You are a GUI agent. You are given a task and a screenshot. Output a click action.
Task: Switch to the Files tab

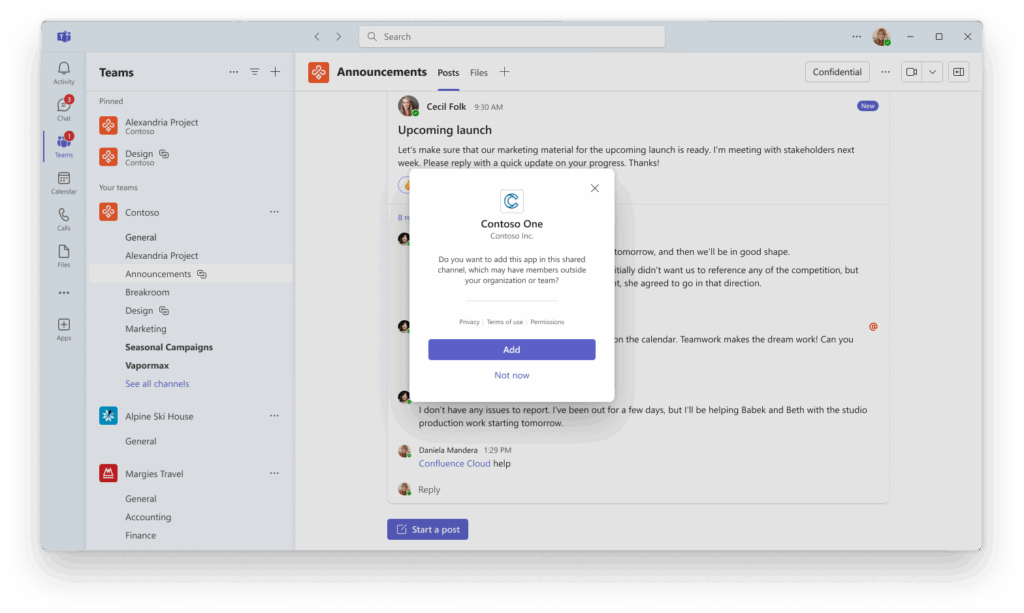pos(479,72)
